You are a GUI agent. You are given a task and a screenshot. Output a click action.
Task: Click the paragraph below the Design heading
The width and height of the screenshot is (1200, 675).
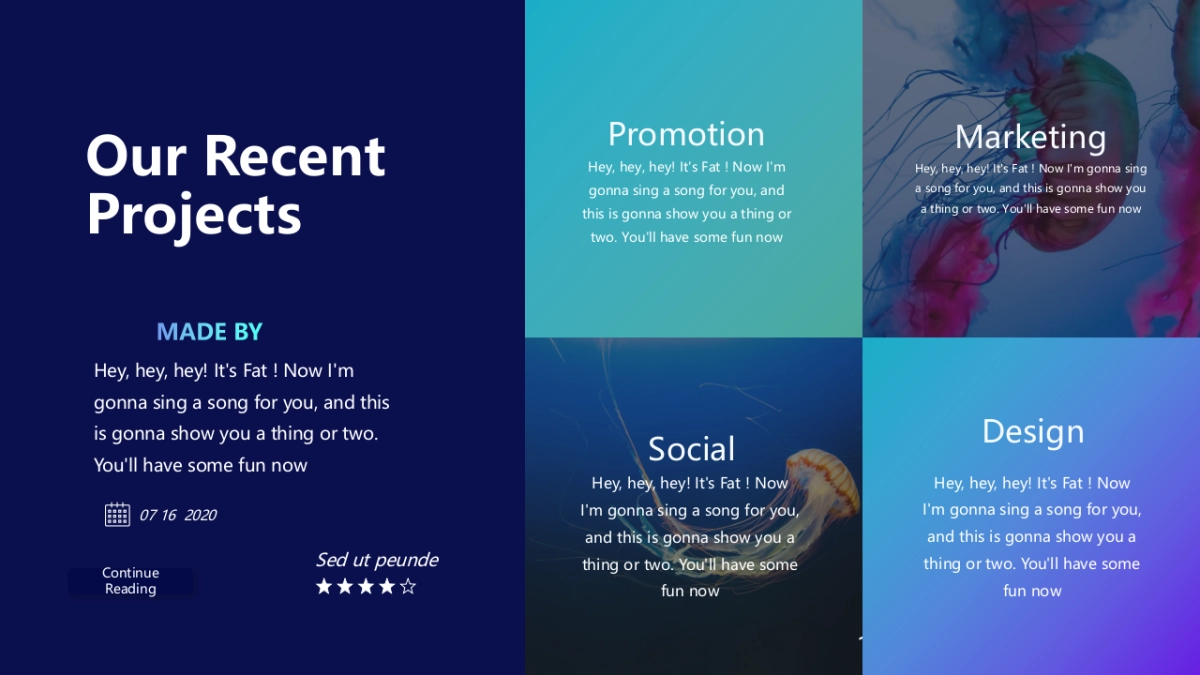(1032, 537)
